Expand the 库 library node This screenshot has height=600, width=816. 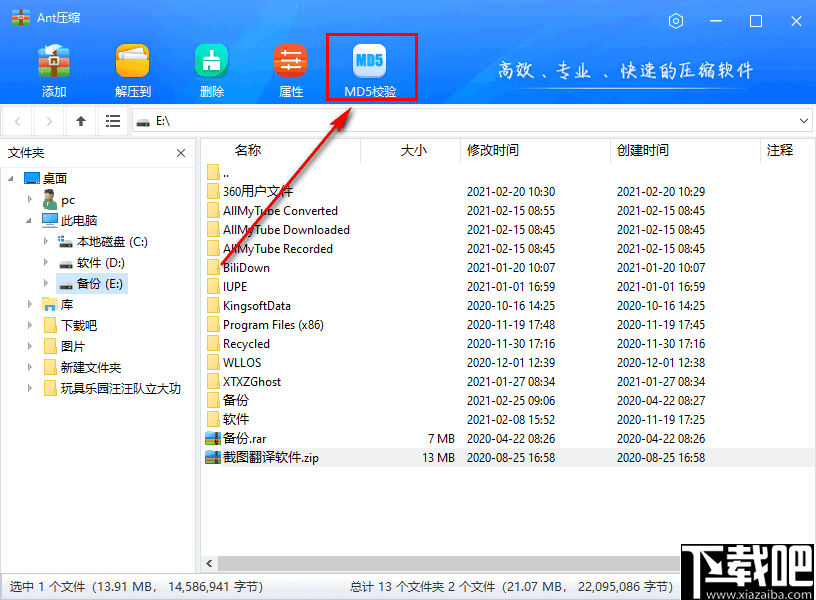30,304
